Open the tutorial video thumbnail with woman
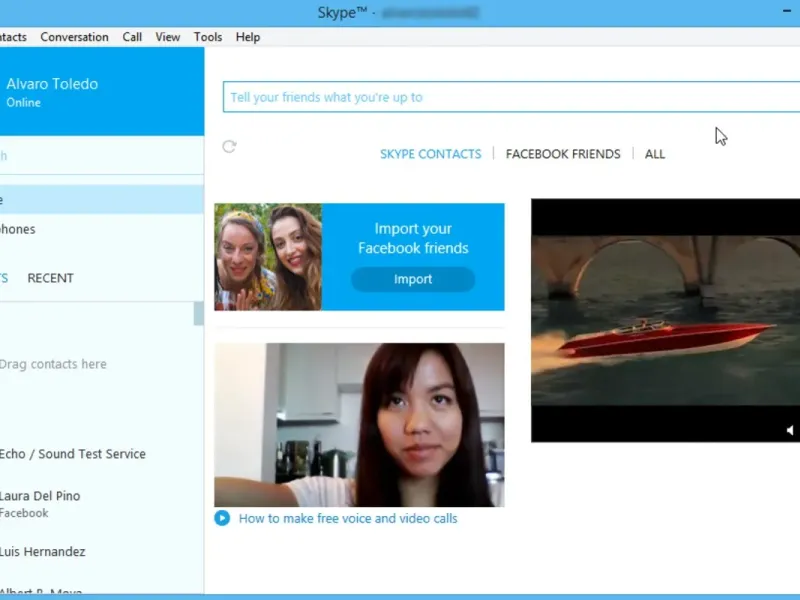Image resolution: width=800 pixels, height=600 pixels. 359,425
